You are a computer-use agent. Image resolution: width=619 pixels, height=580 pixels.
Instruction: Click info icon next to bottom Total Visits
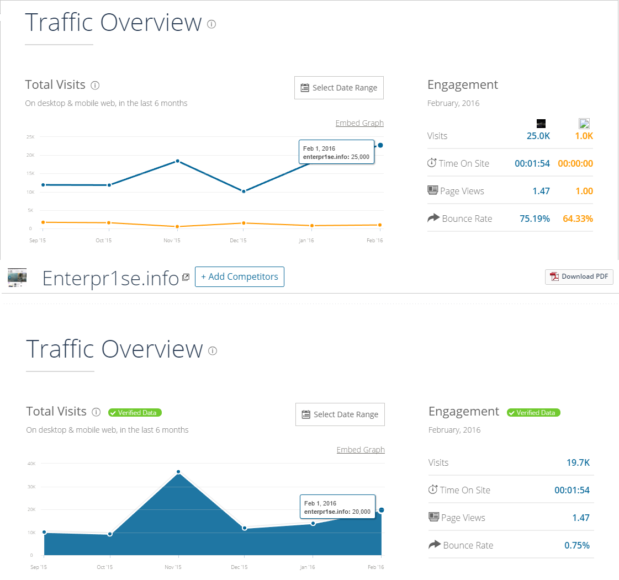96,412
